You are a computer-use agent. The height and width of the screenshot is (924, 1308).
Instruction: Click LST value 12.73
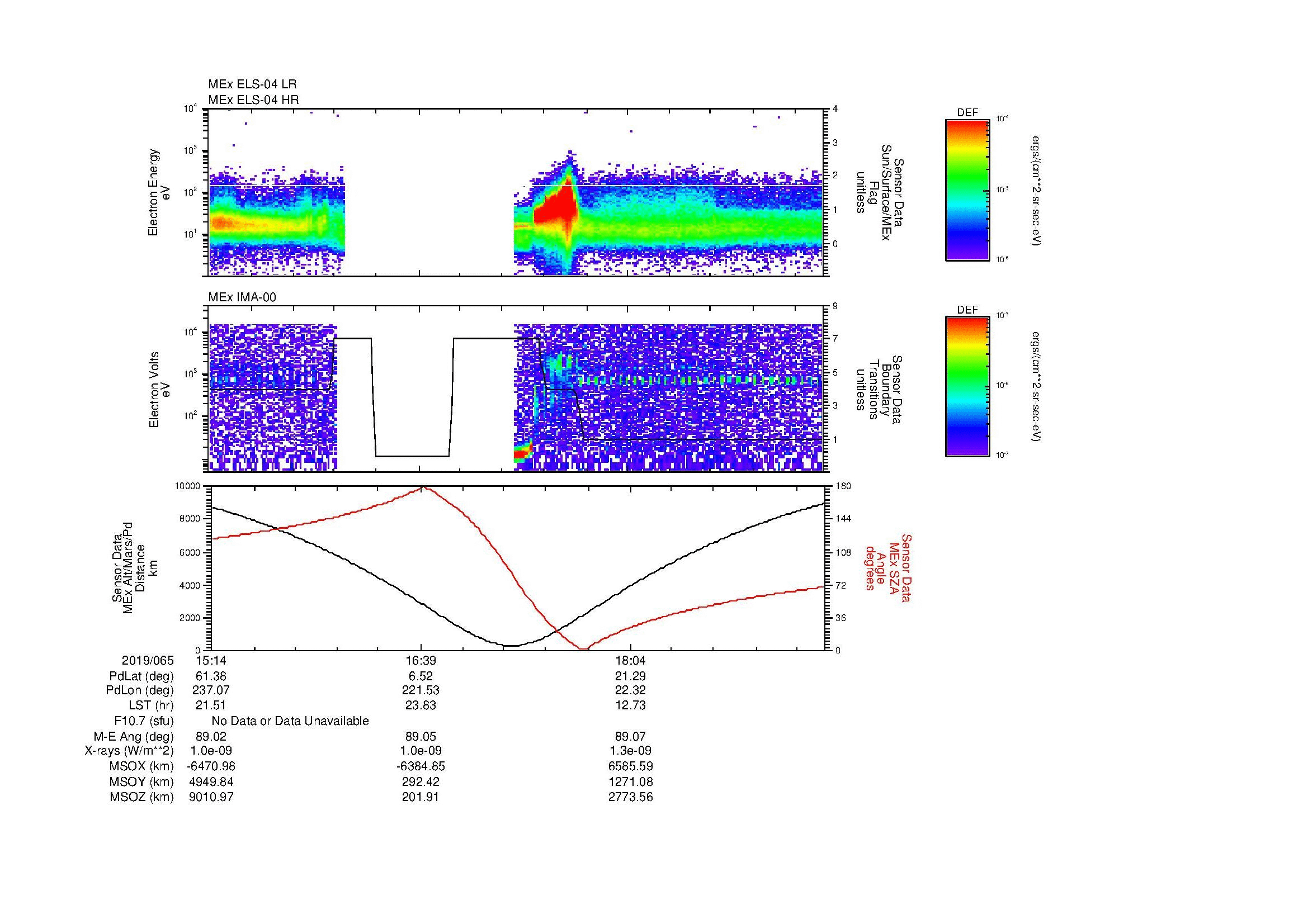(x=631, y=705)
